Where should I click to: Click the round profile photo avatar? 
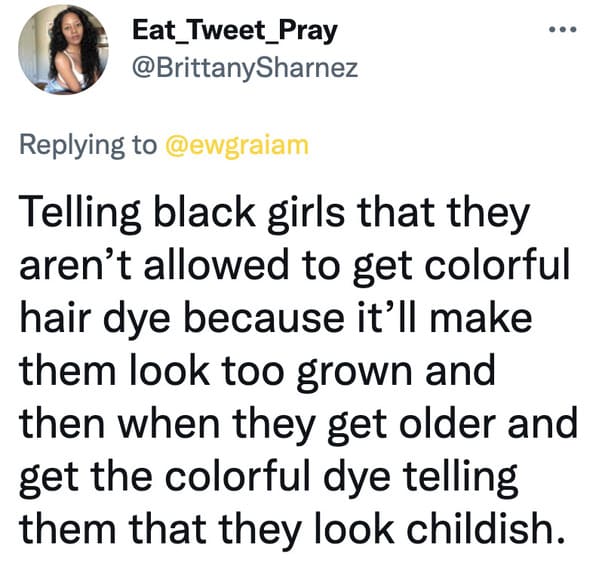(x=63, y=49)
